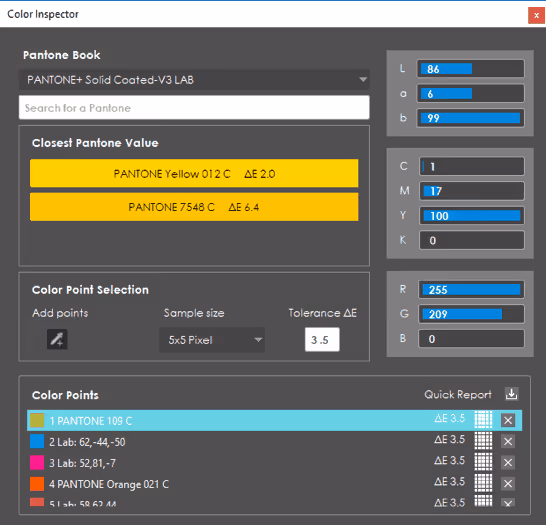546x525 pixels.
Task: Click the Search for a Pantone field
Action: tap(194, 108)
